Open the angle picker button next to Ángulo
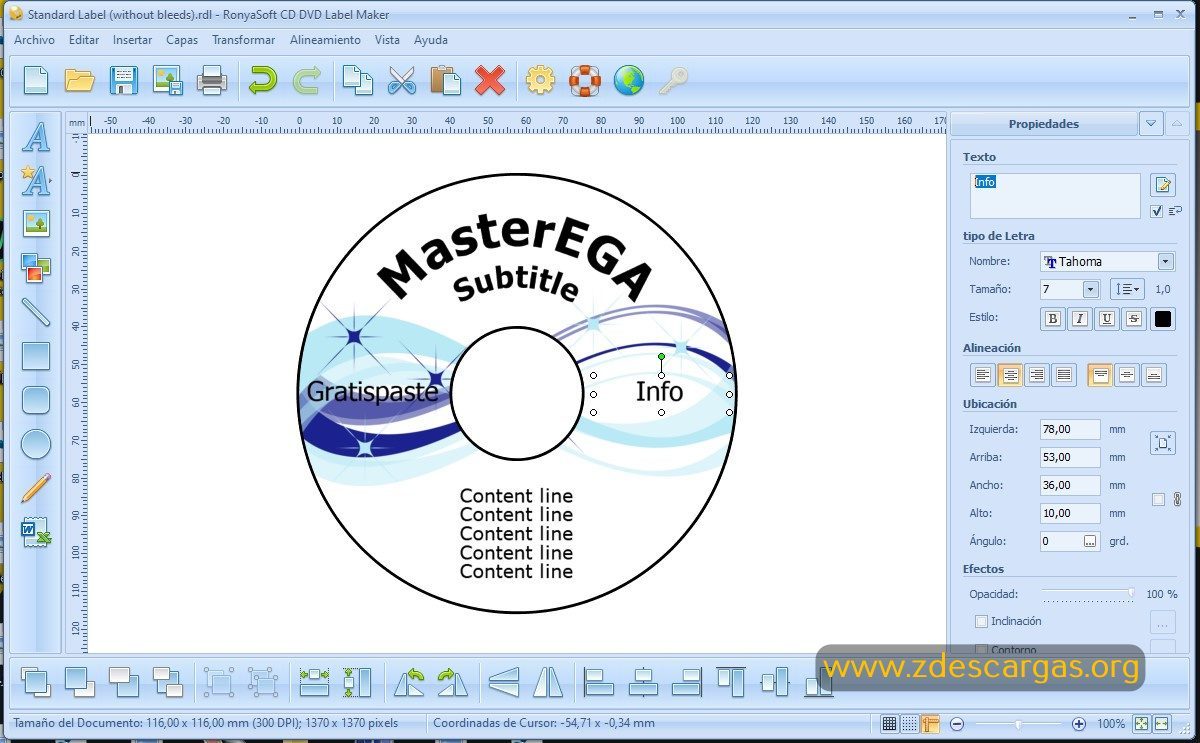The width and height of the screenshot is (1200, 743). tap(1090, 541)
